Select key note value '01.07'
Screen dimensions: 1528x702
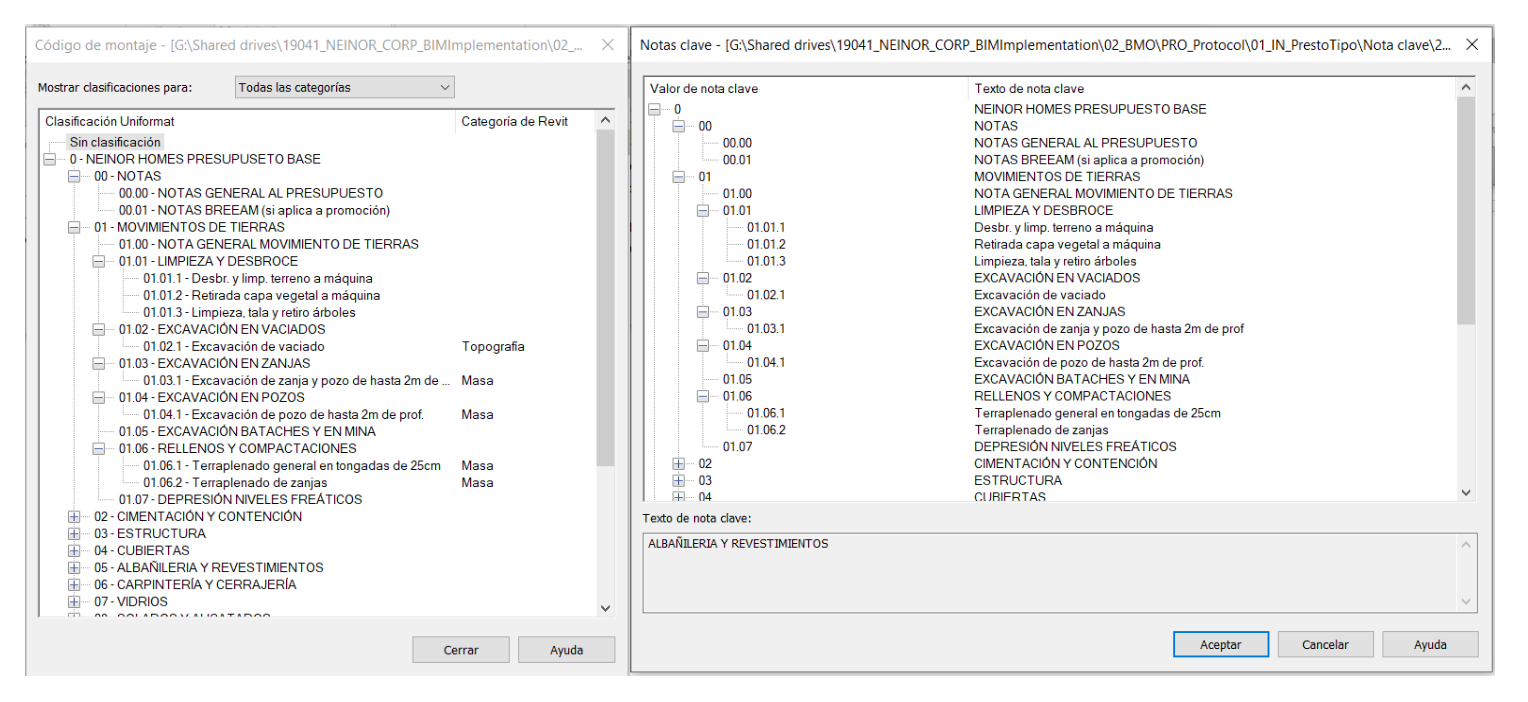[737, 447]
